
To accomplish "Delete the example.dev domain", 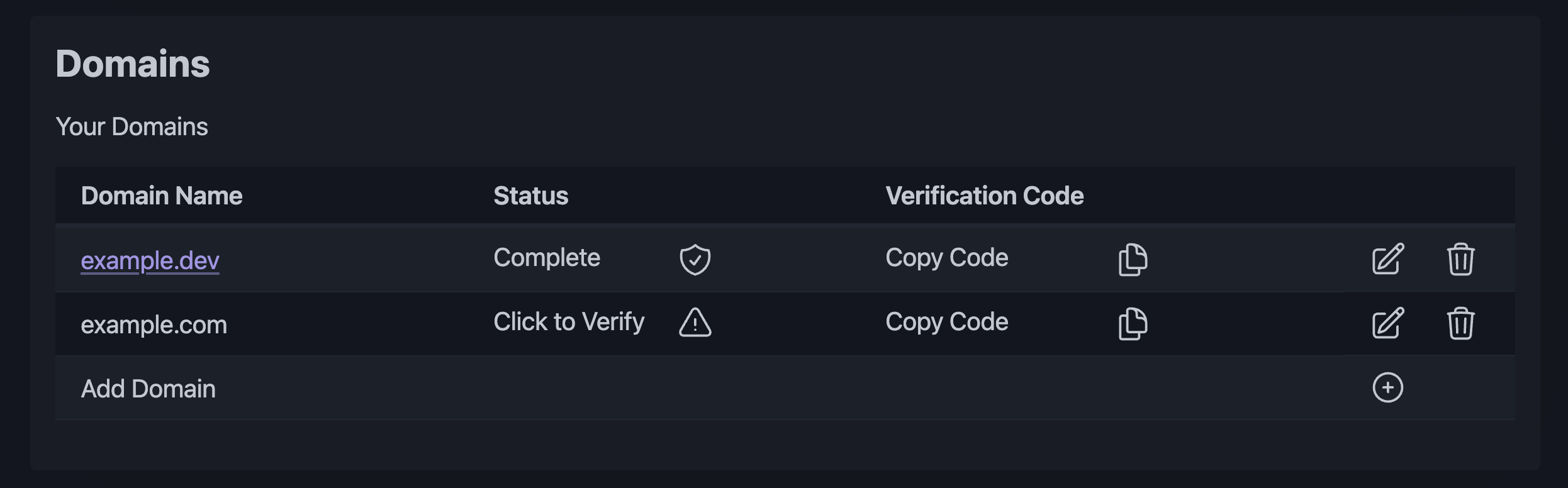I will pyautogui.click(x=1460, y=259).
